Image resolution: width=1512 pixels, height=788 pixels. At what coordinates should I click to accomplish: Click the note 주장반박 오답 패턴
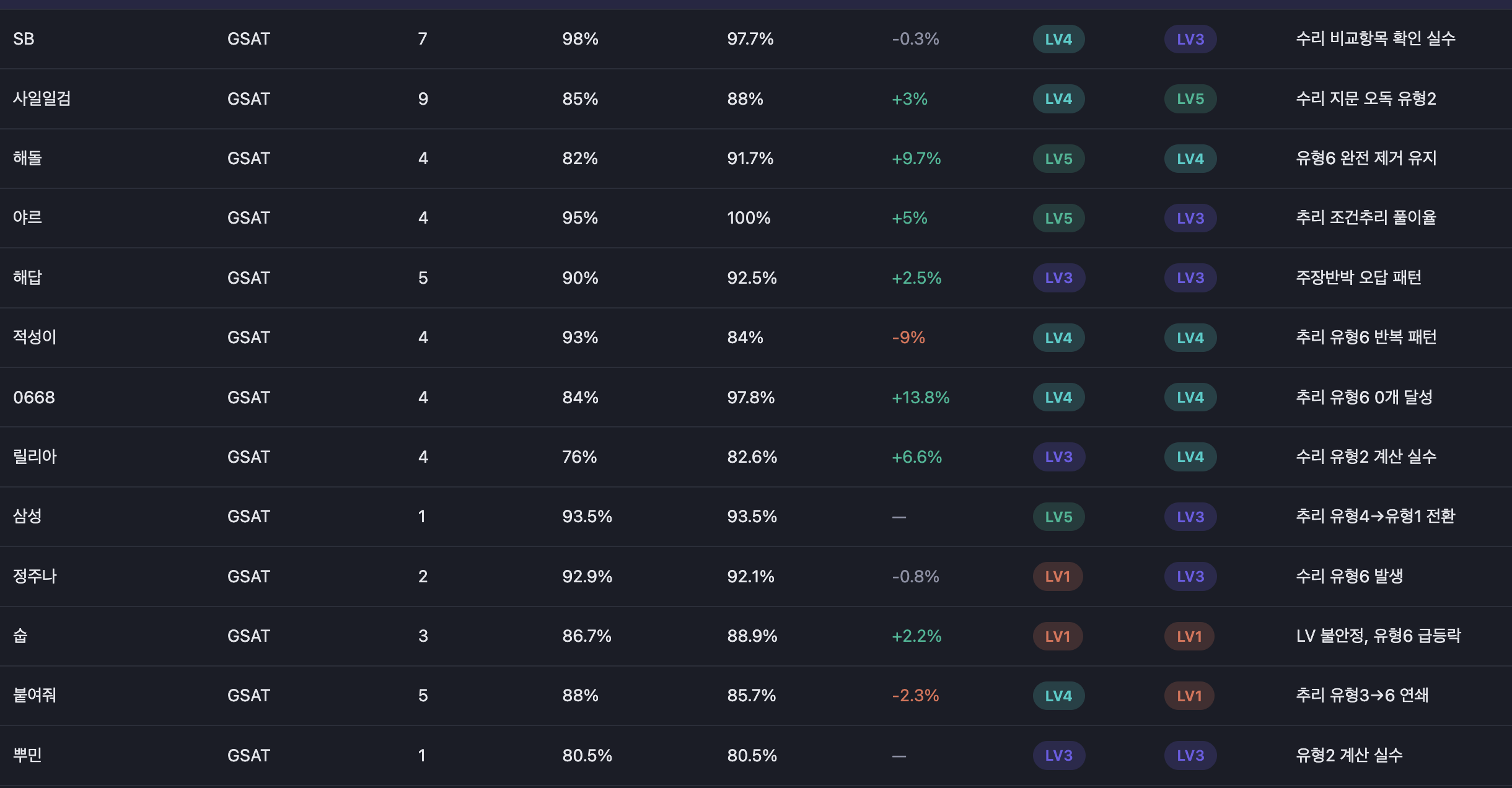[1358, 278]
